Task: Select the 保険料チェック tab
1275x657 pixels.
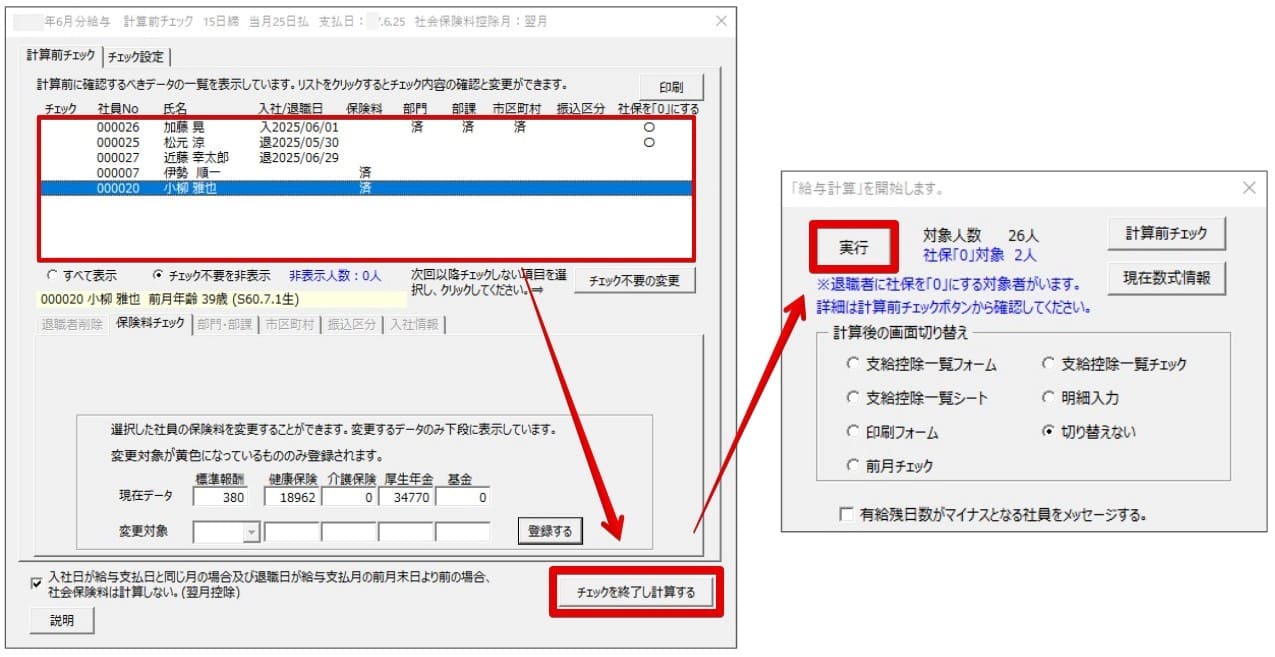Action: point(150,324)
